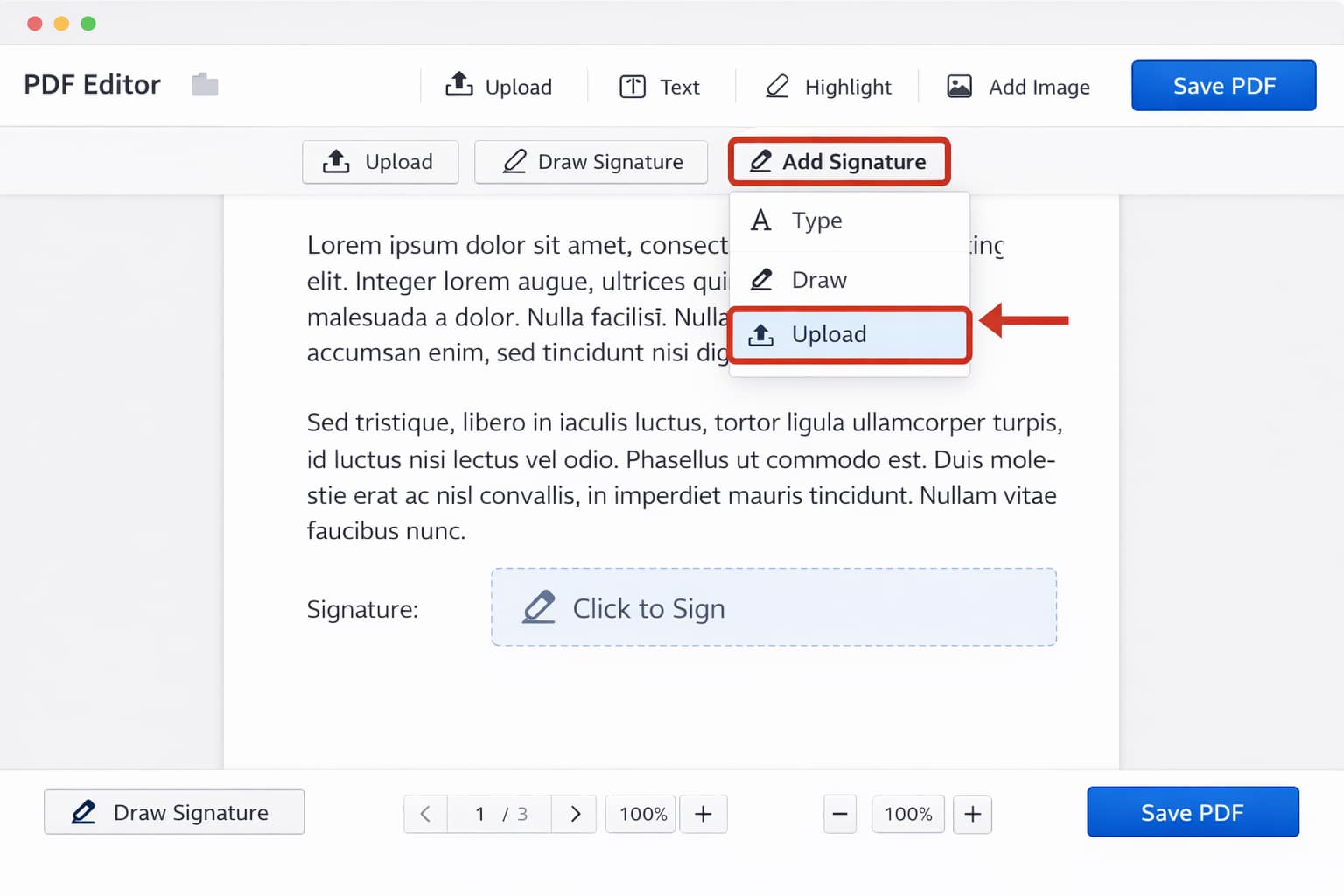Image resolution: width=1344 pixels, height=896 pixels.
Task: Choose Type from the signature menu
Action: click(x=849, y=220)
